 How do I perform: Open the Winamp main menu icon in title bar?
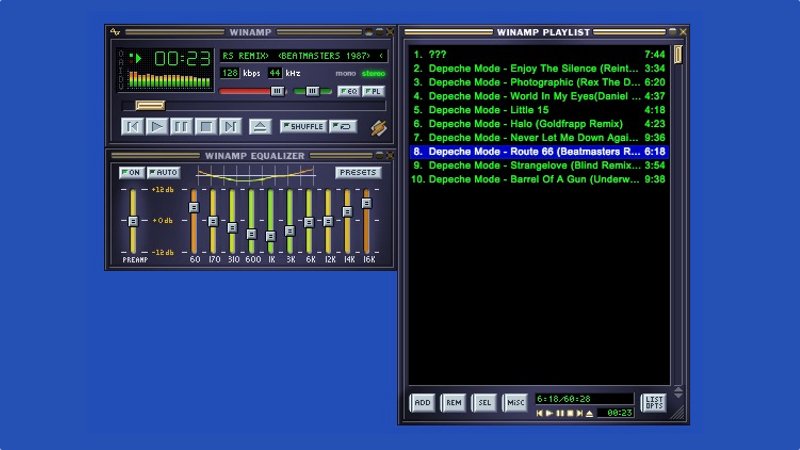pyautogui.click(x=115, y=32)
